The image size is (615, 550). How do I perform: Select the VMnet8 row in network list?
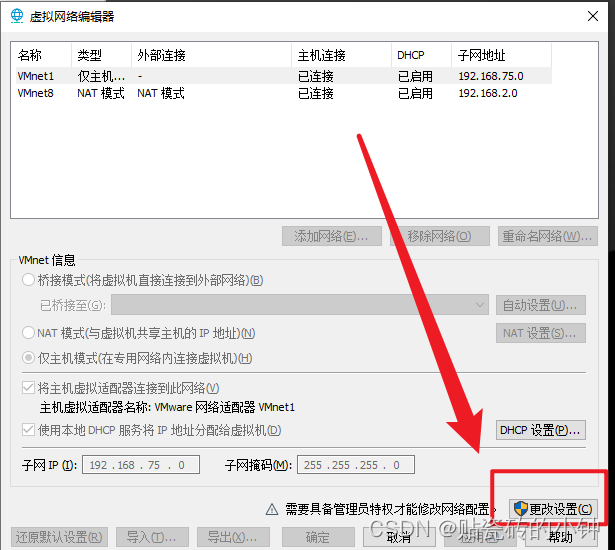pyautogui.click(x=284, y=93)
